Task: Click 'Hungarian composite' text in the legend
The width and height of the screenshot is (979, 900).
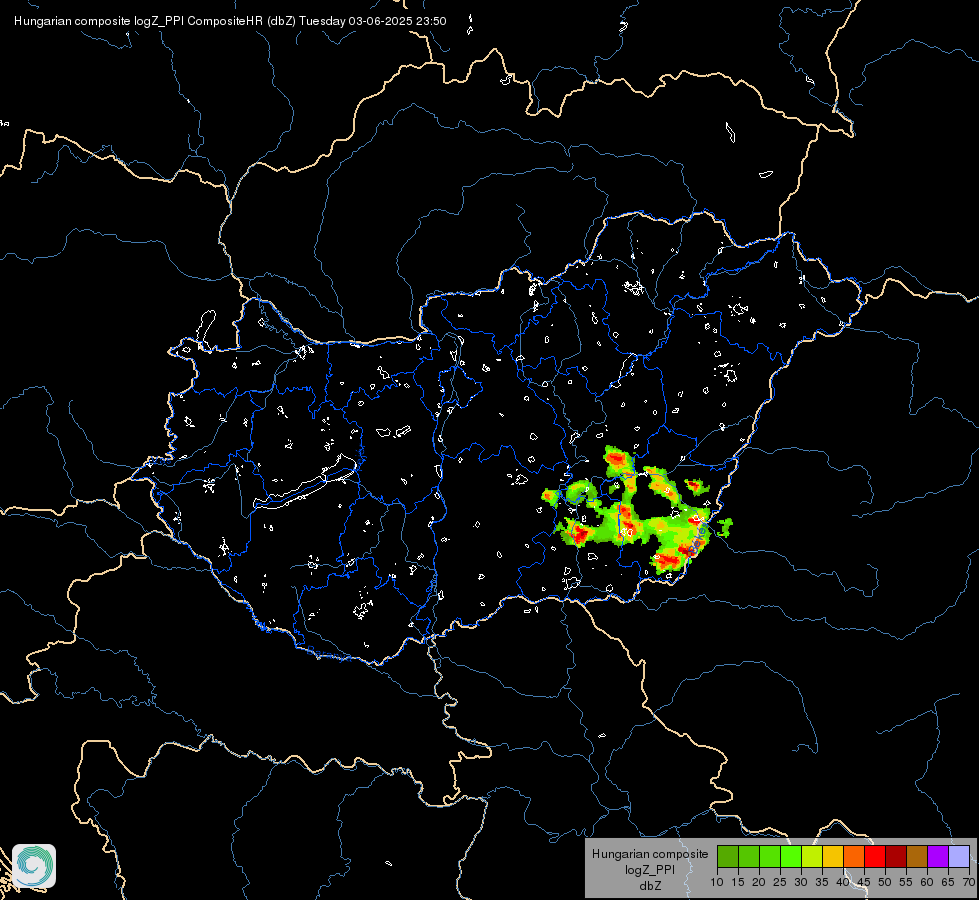Action: click(x=650, y=854)
